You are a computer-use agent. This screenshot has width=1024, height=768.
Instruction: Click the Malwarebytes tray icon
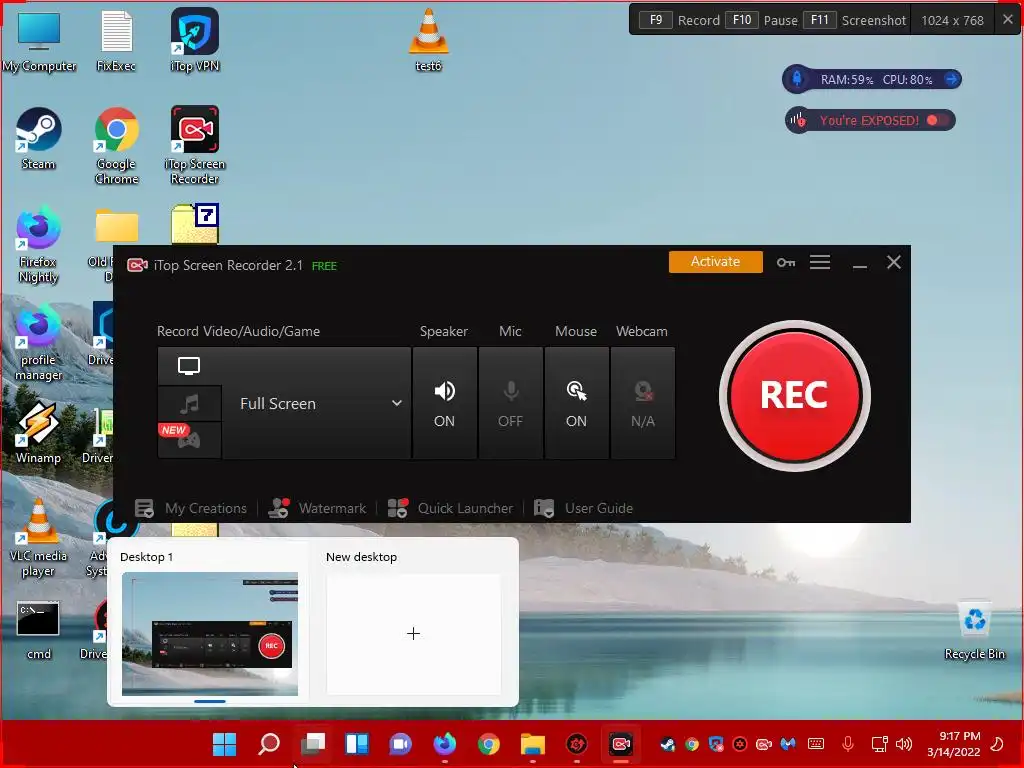[x=788, y=744]
